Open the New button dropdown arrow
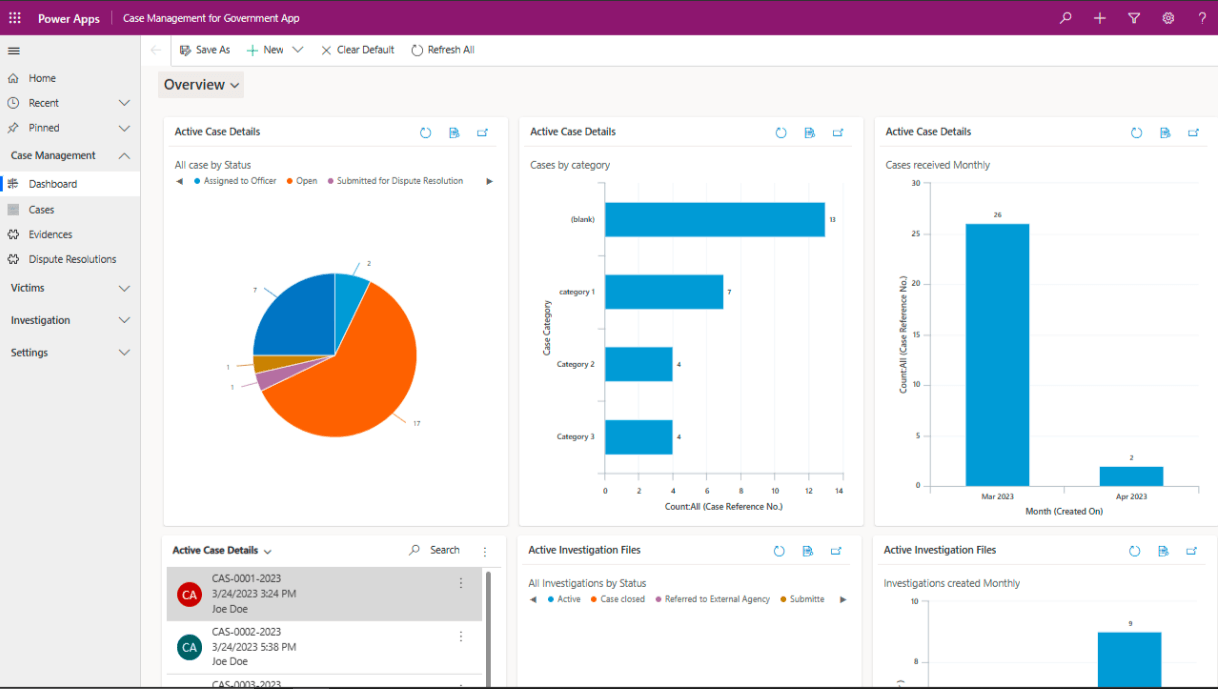The height and width of the screenshot is (689, 1218). (298, 50)
